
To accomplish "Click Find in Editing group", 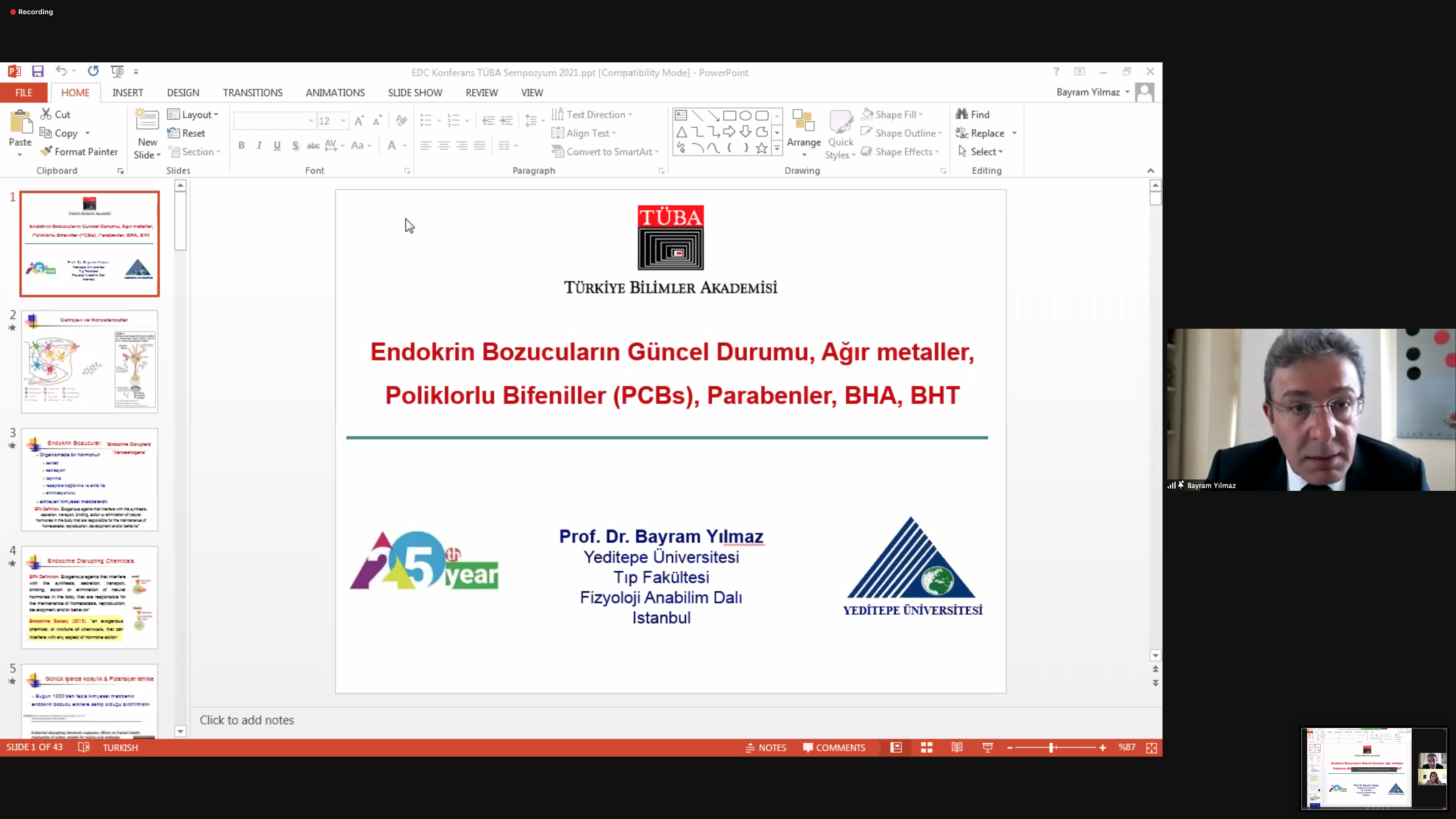I will [x=973, y=114].
